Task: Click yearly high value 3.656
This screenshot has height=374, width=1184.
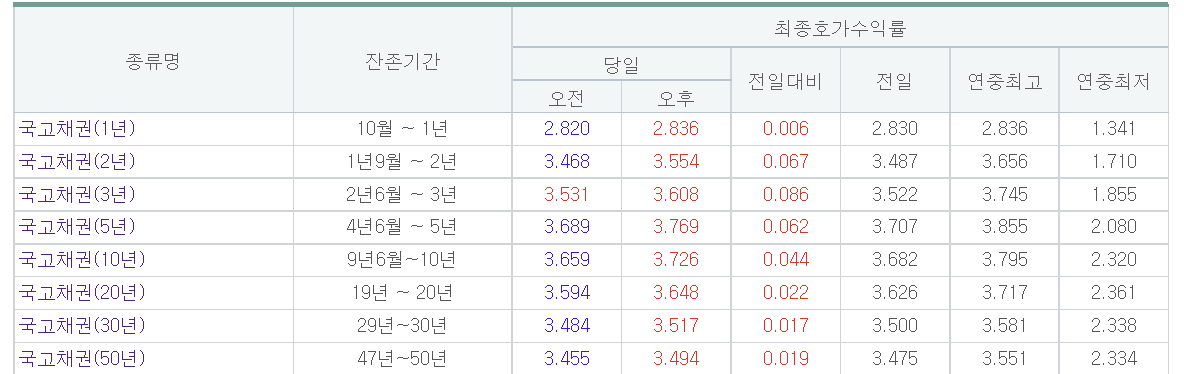Action: coord(1004,161)
